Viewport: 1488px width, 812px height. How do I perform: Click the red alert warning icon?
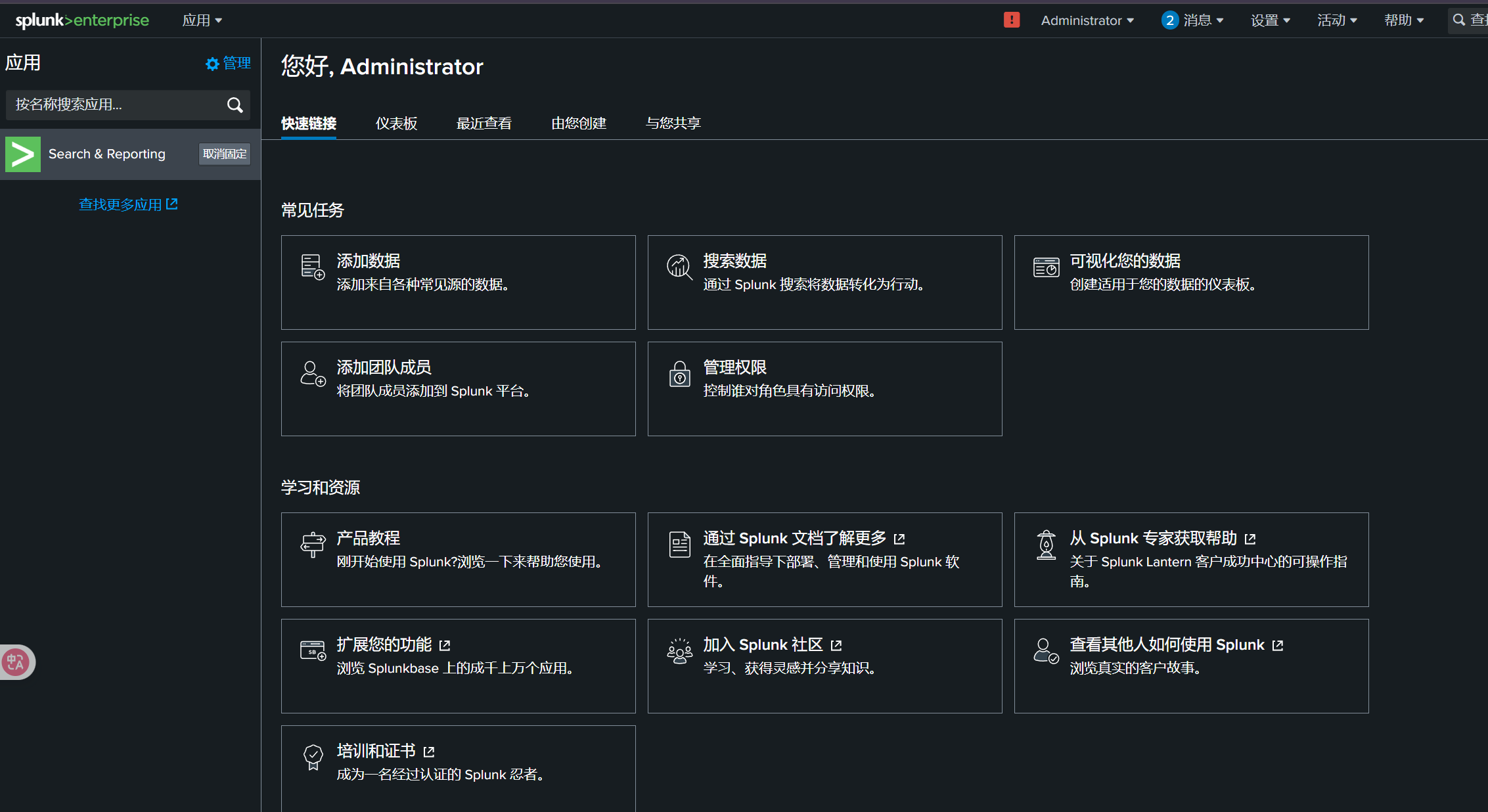[x=1012, y=20]
